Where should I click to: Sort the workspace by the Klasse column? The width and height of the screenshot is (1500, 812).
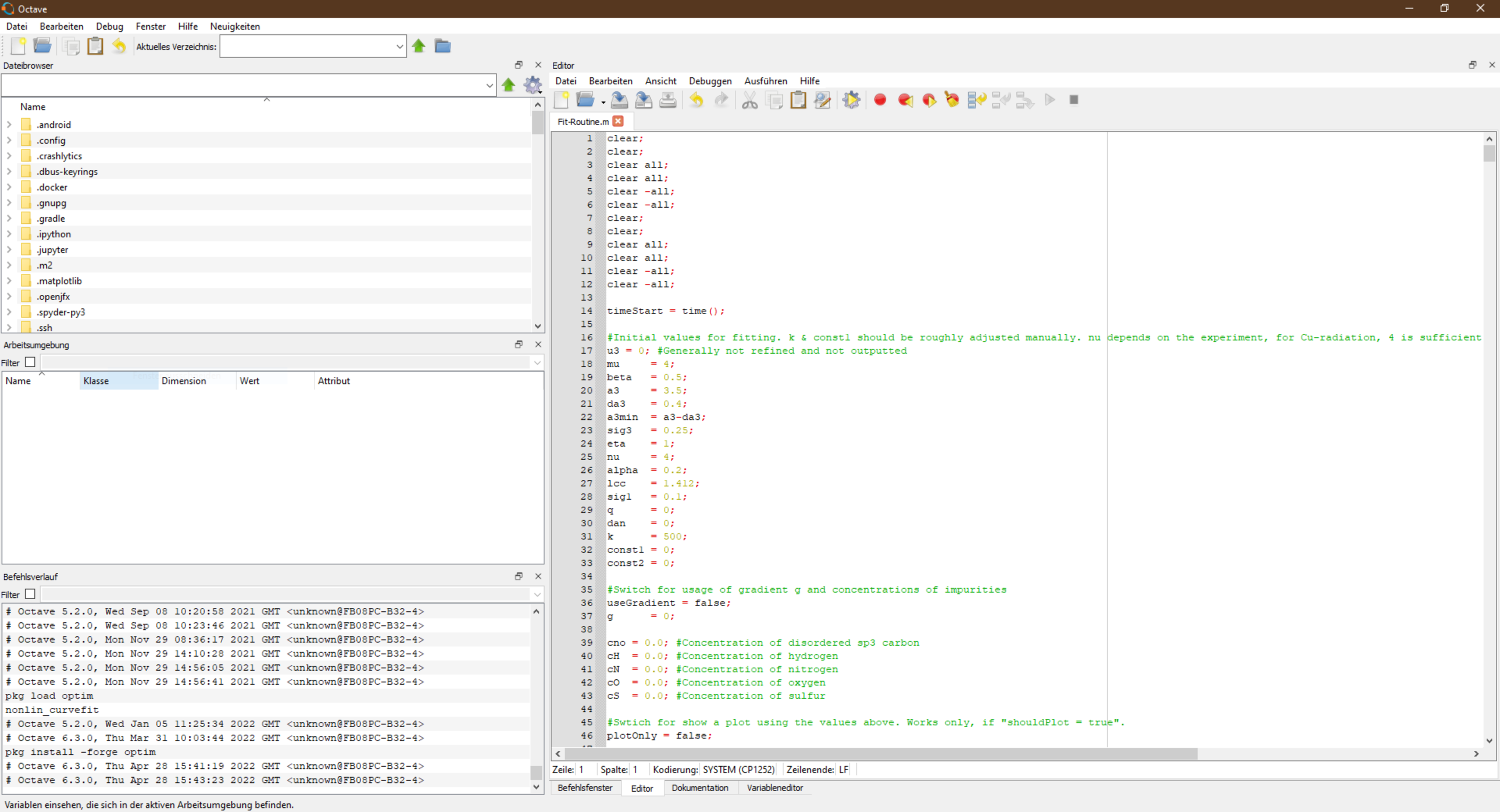[119, 381]
